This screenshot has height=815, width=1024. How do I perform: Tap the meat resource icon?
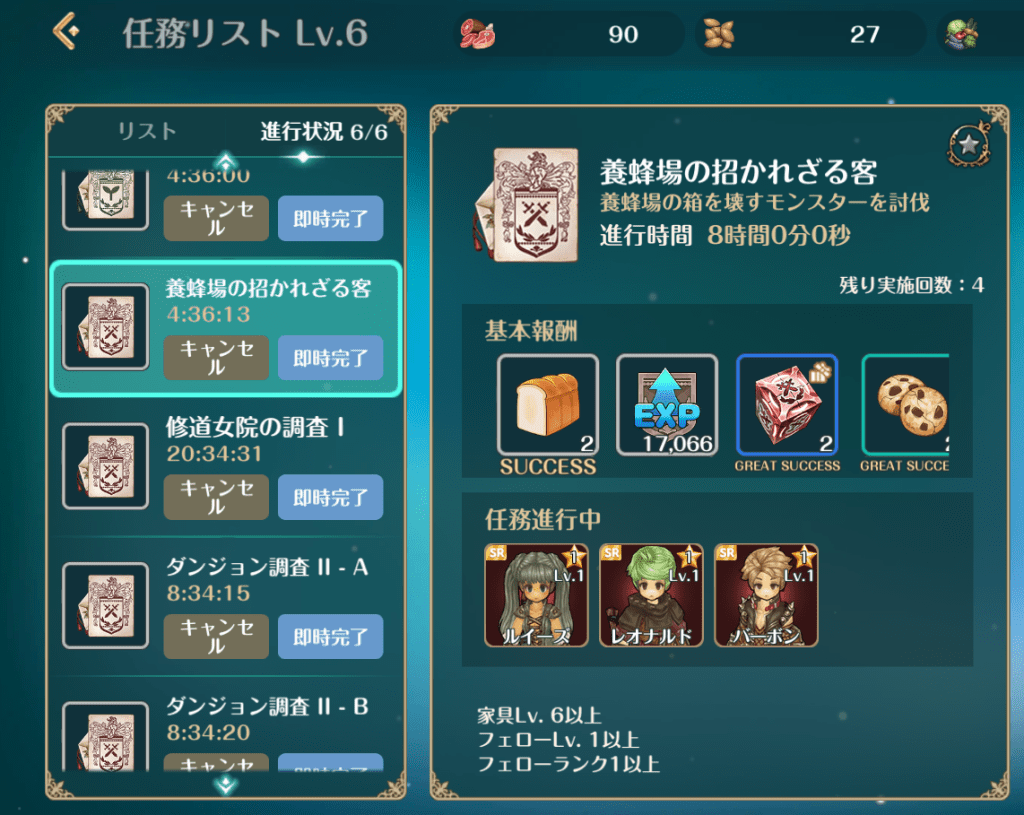(x=477, y=34)
